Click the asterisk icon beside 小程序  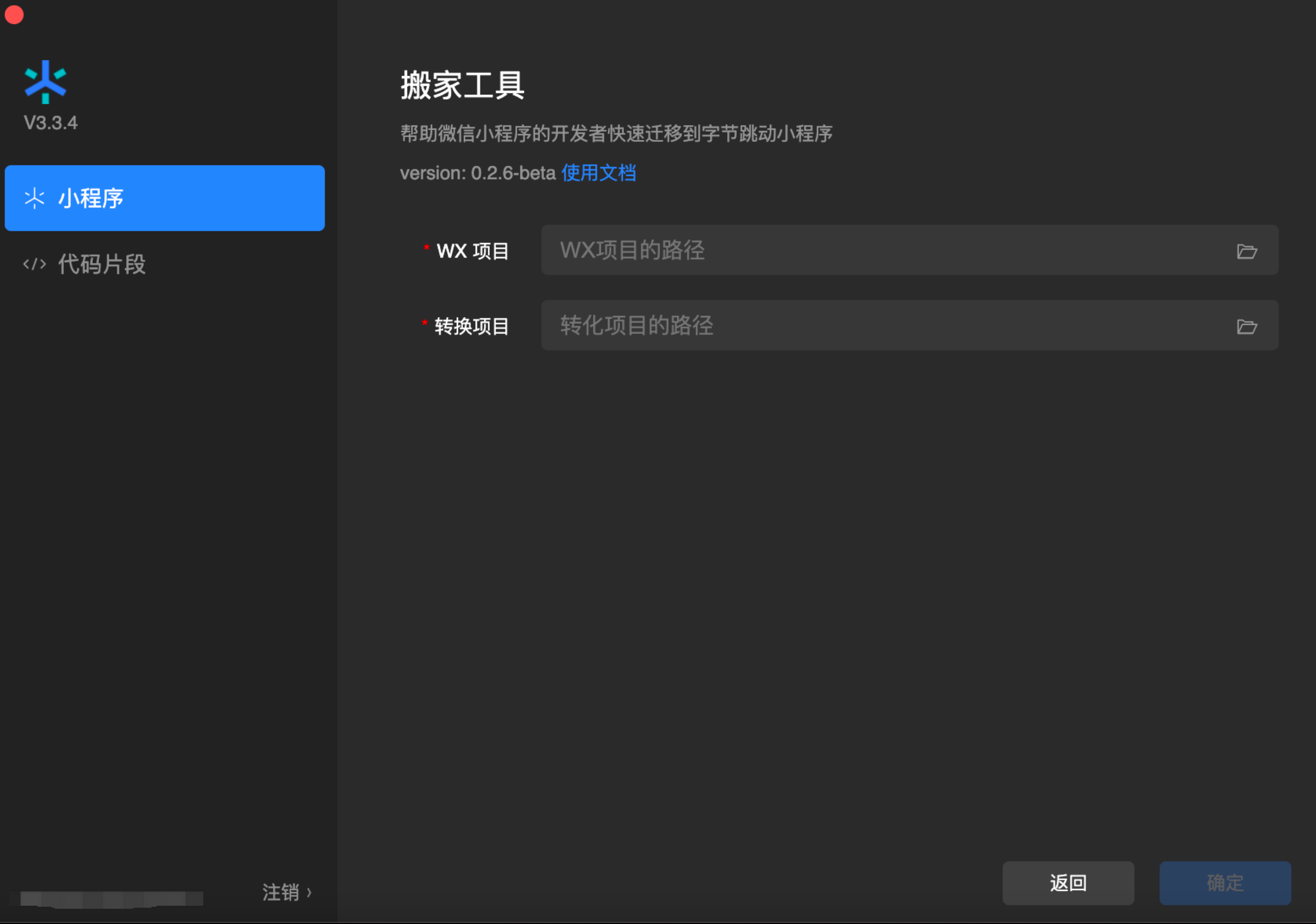point(35,198)
